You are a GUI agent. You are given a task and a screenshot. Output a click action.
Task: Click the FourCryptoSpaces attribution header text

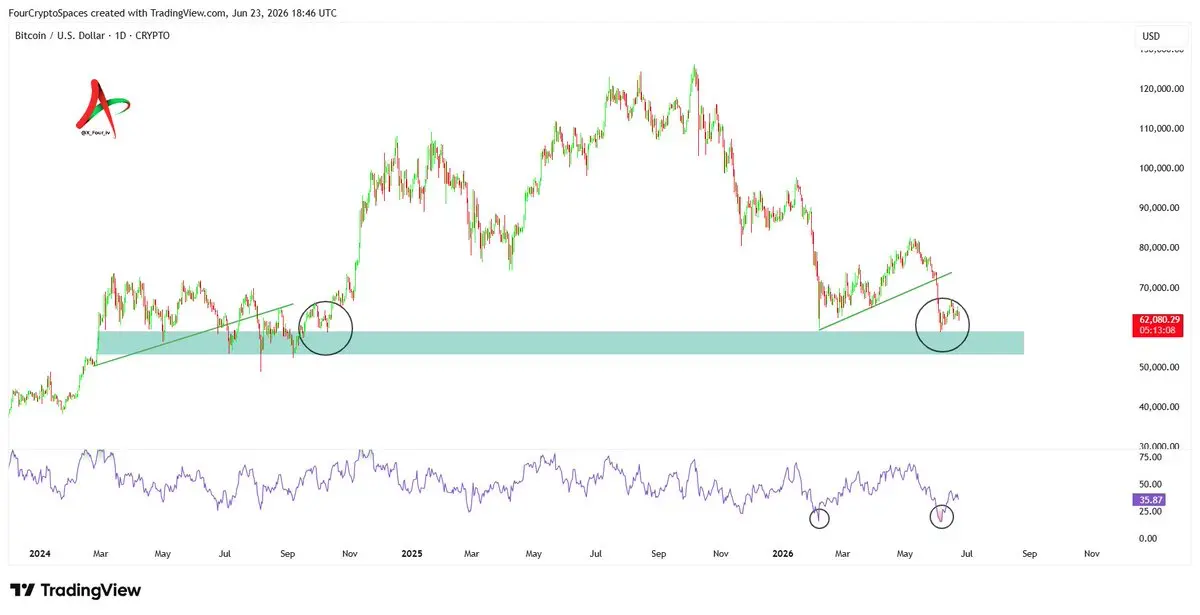(172, 13)
